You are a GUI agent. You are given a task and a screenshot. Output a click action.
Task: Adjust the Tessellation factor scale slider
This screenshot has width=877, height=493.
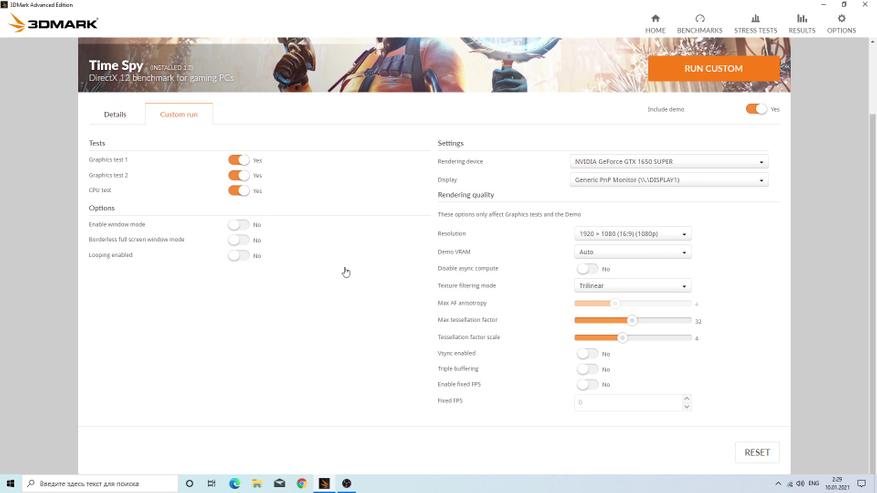633,337
